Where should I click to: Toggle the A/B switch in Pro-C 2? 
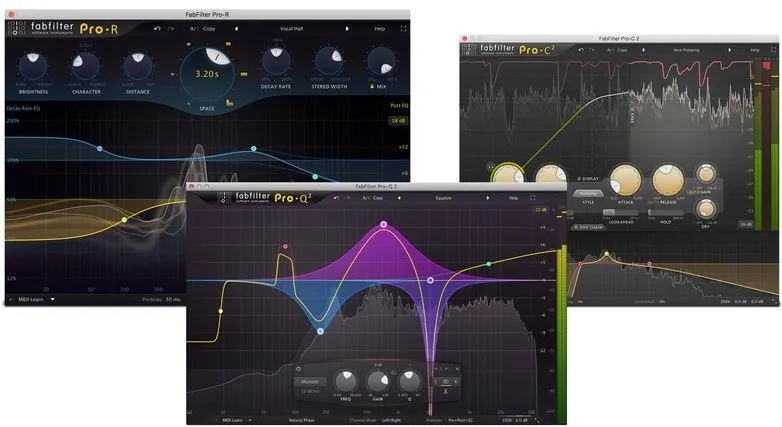pyautogui.click(x=610, y=50)
